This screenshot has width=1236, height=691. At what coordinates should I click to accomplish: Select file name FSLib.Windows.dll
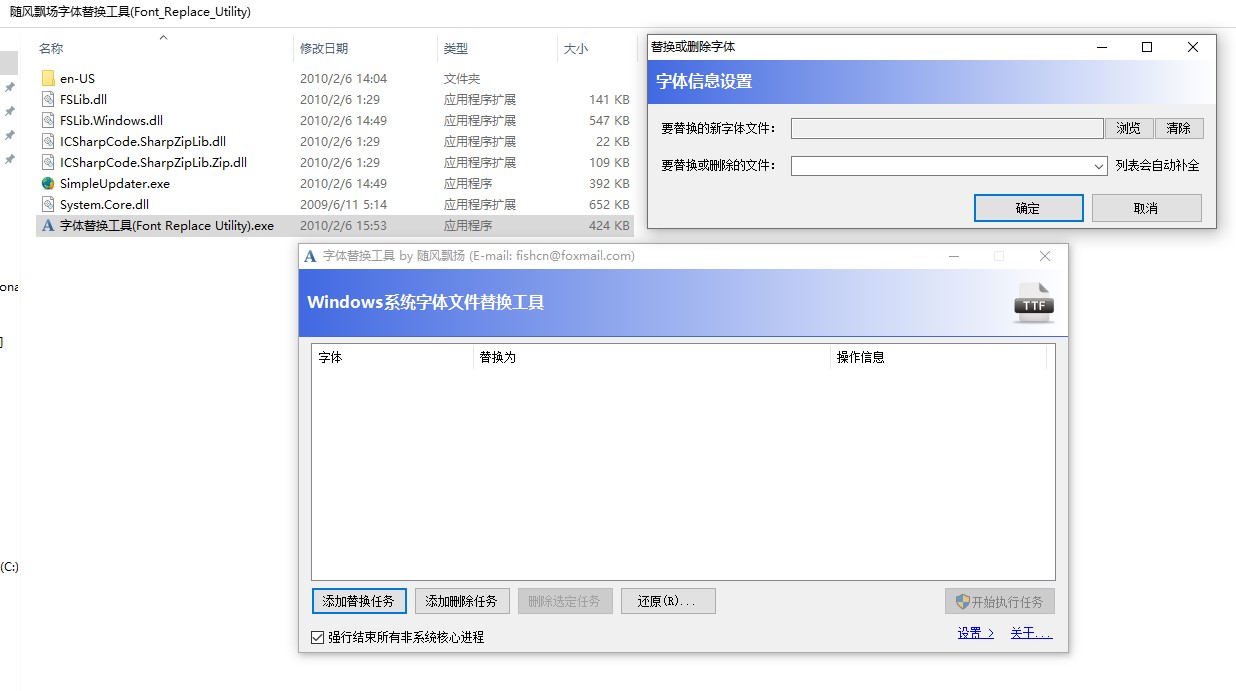tap(111, 120)
